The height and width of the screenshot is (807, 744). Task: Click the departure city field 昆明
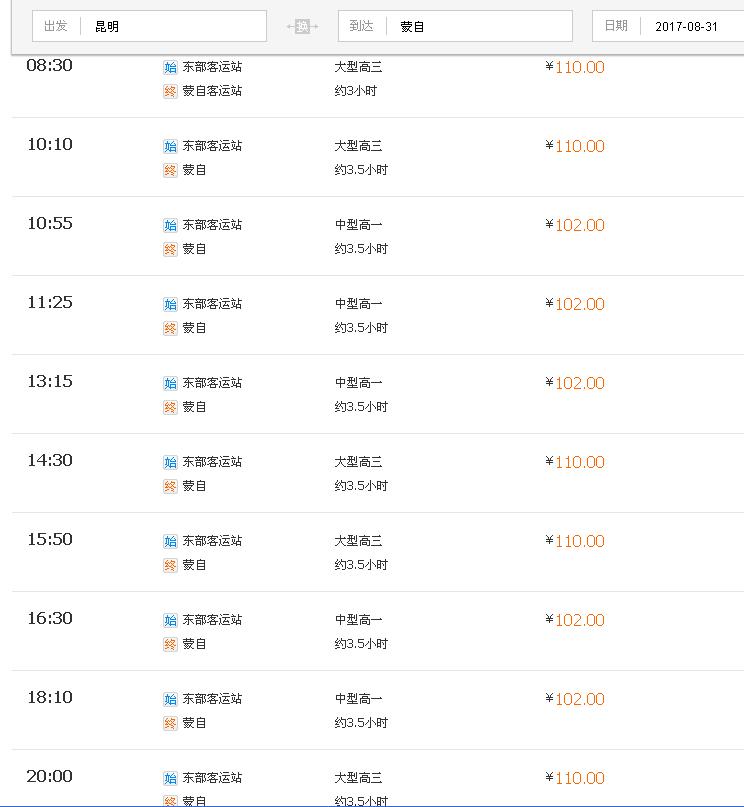click(x=149, y=26)
